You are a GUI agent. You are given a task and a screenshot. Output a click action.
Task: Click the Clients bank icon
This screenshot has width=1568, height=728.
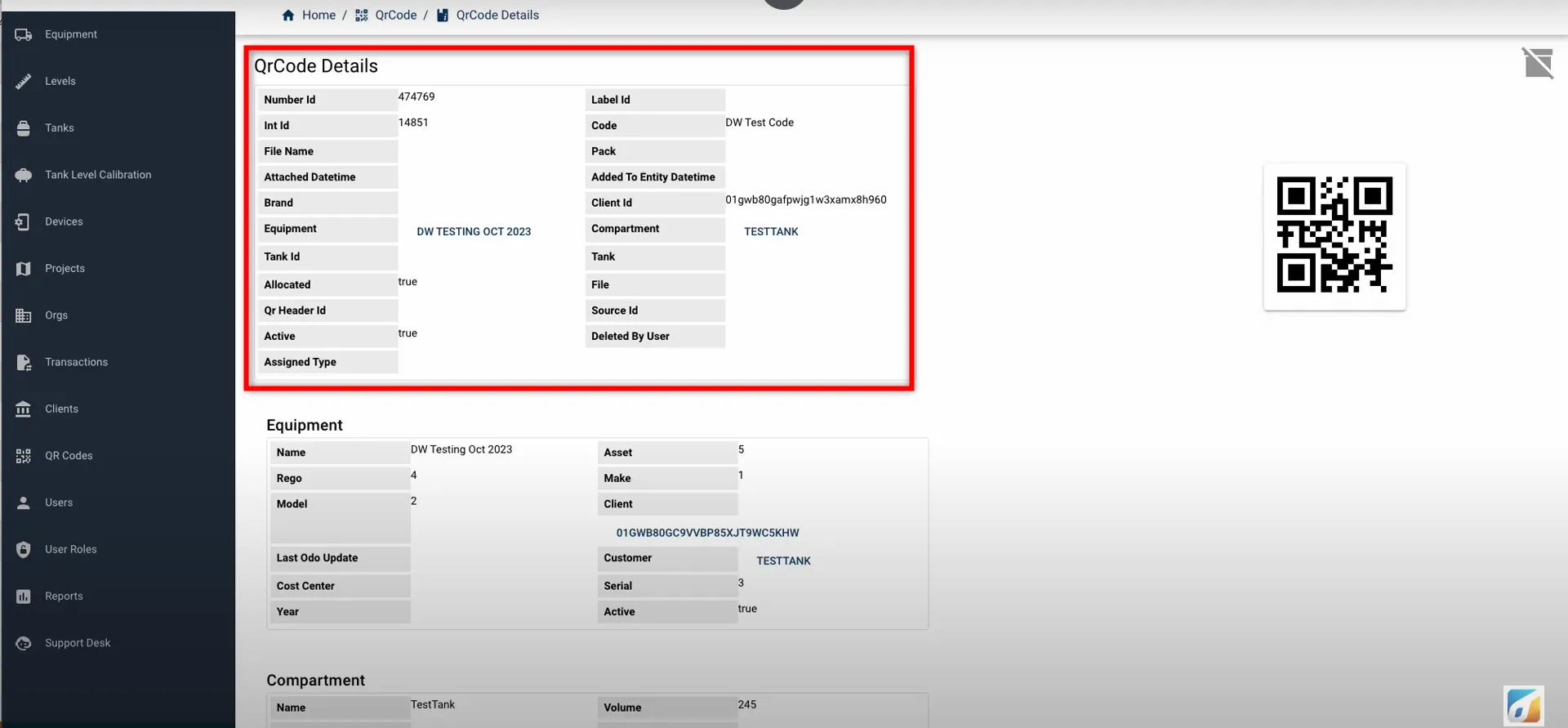(x=24, y=409)
